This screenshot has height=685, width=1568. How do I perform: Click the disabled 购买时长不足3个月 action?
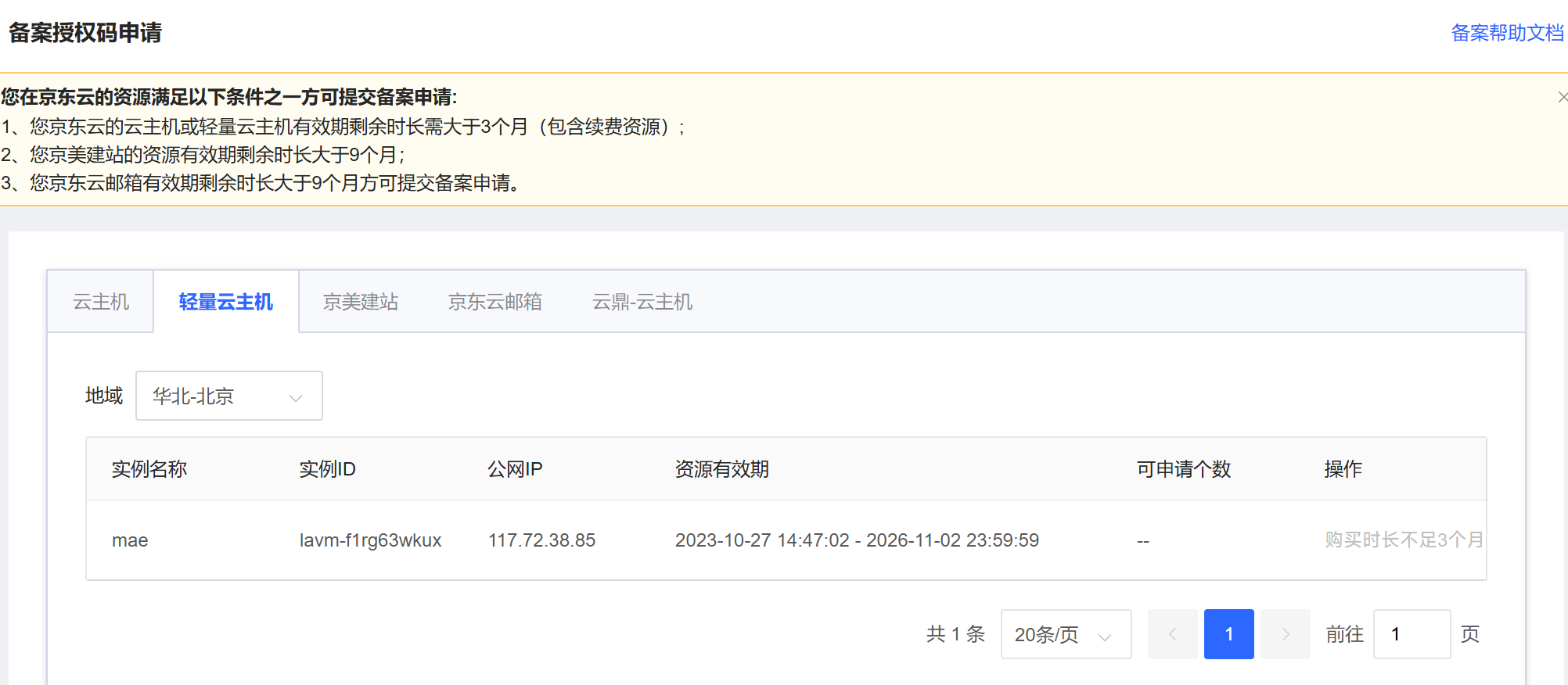1404,540
